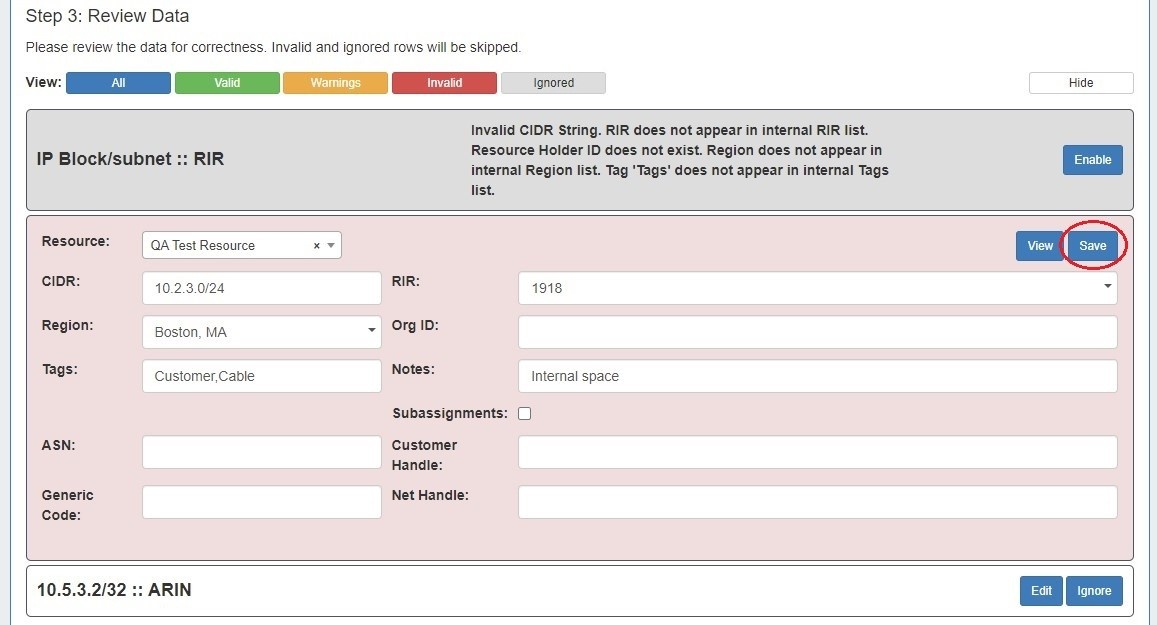Filter view to Invalid rows
Screen dimensions: 1157x625
[444, 83]
